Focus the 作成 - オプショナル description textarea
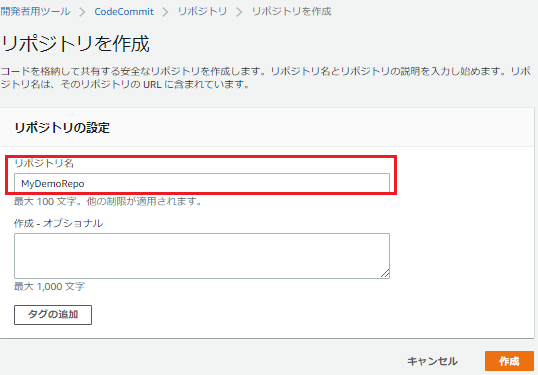This screenshot has height=375, width=538. point(202,256)
